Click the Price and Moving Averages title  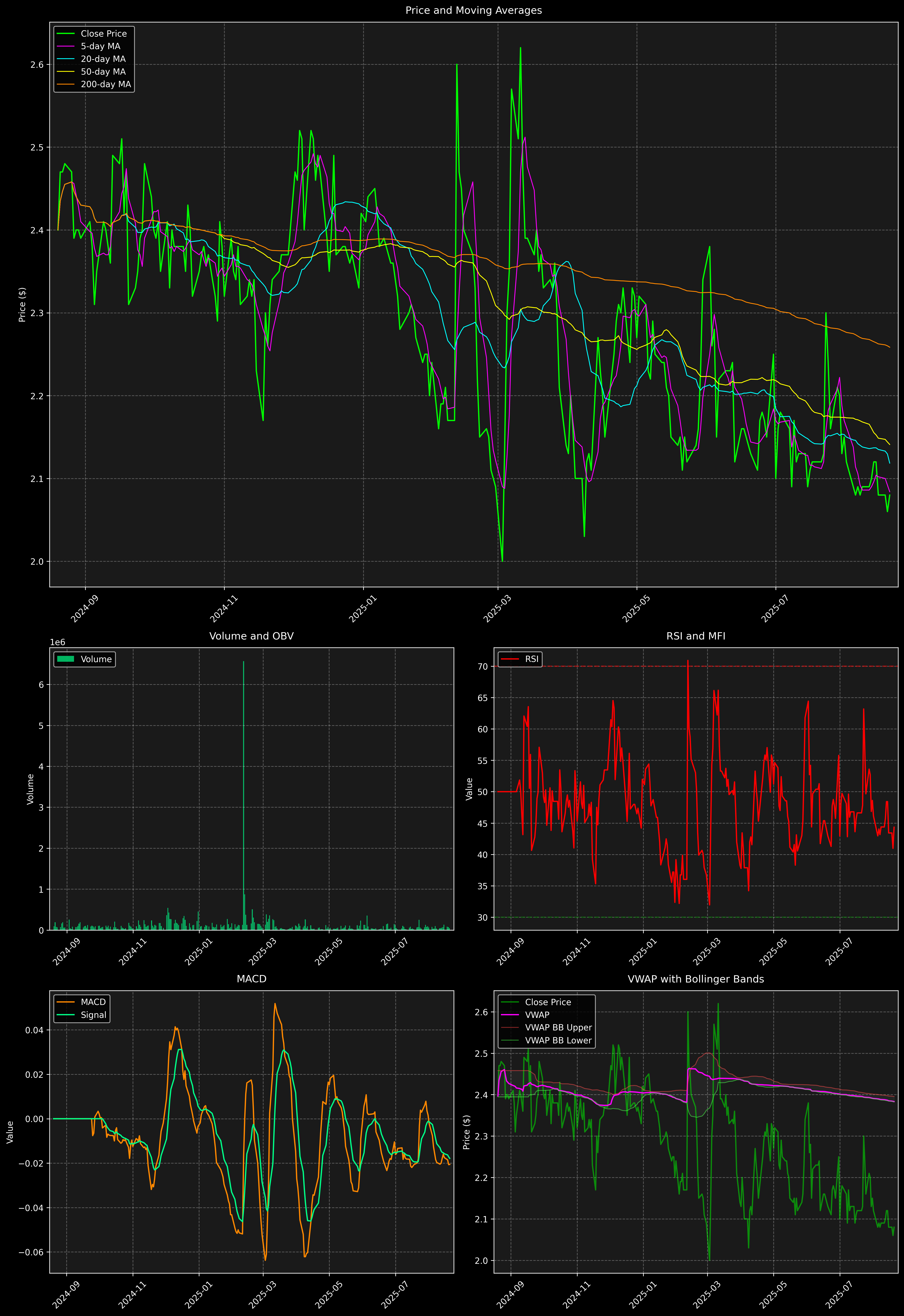(x=473, y=10)
